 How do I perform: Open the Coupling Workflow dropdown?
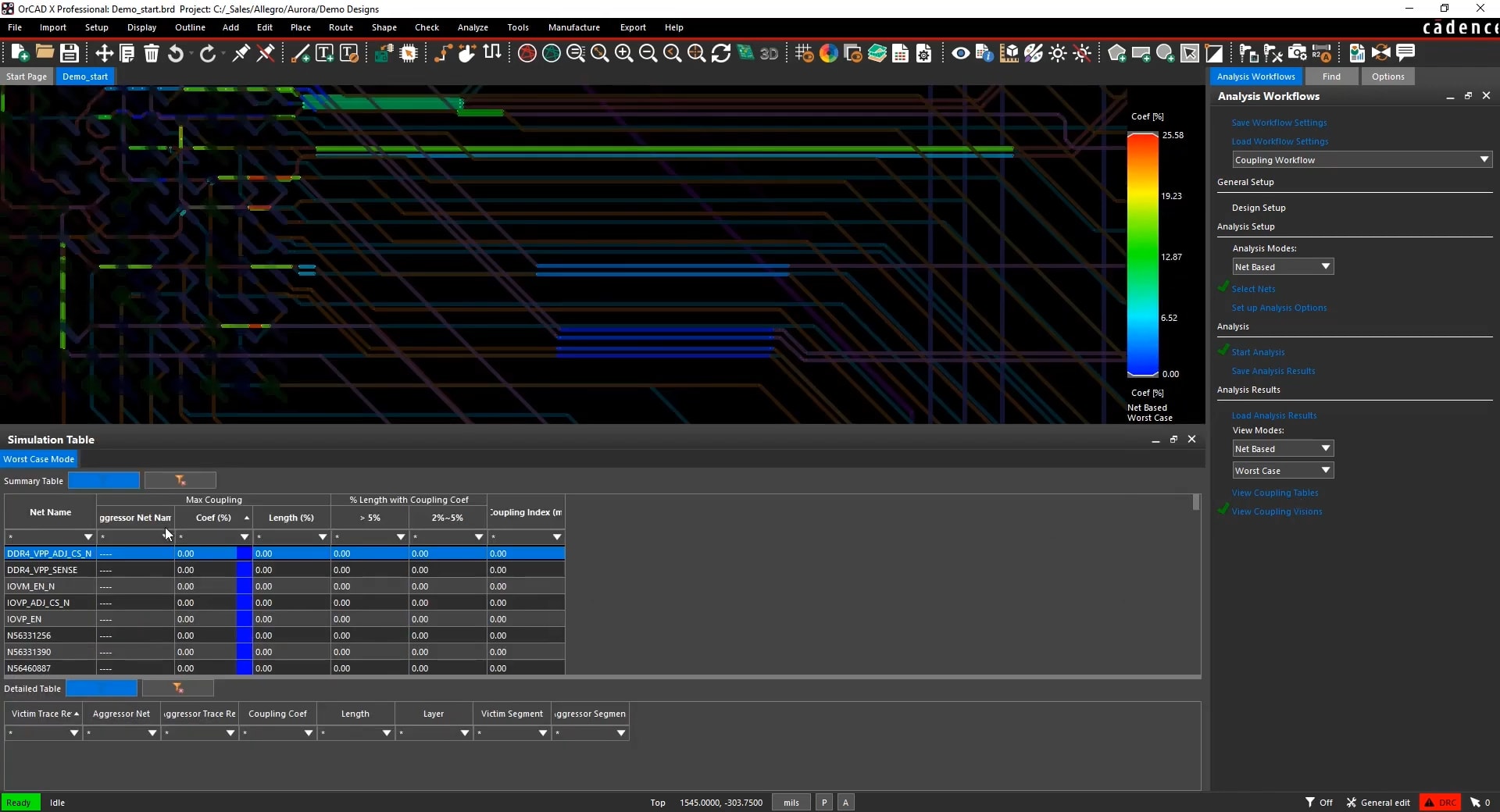1362,160
